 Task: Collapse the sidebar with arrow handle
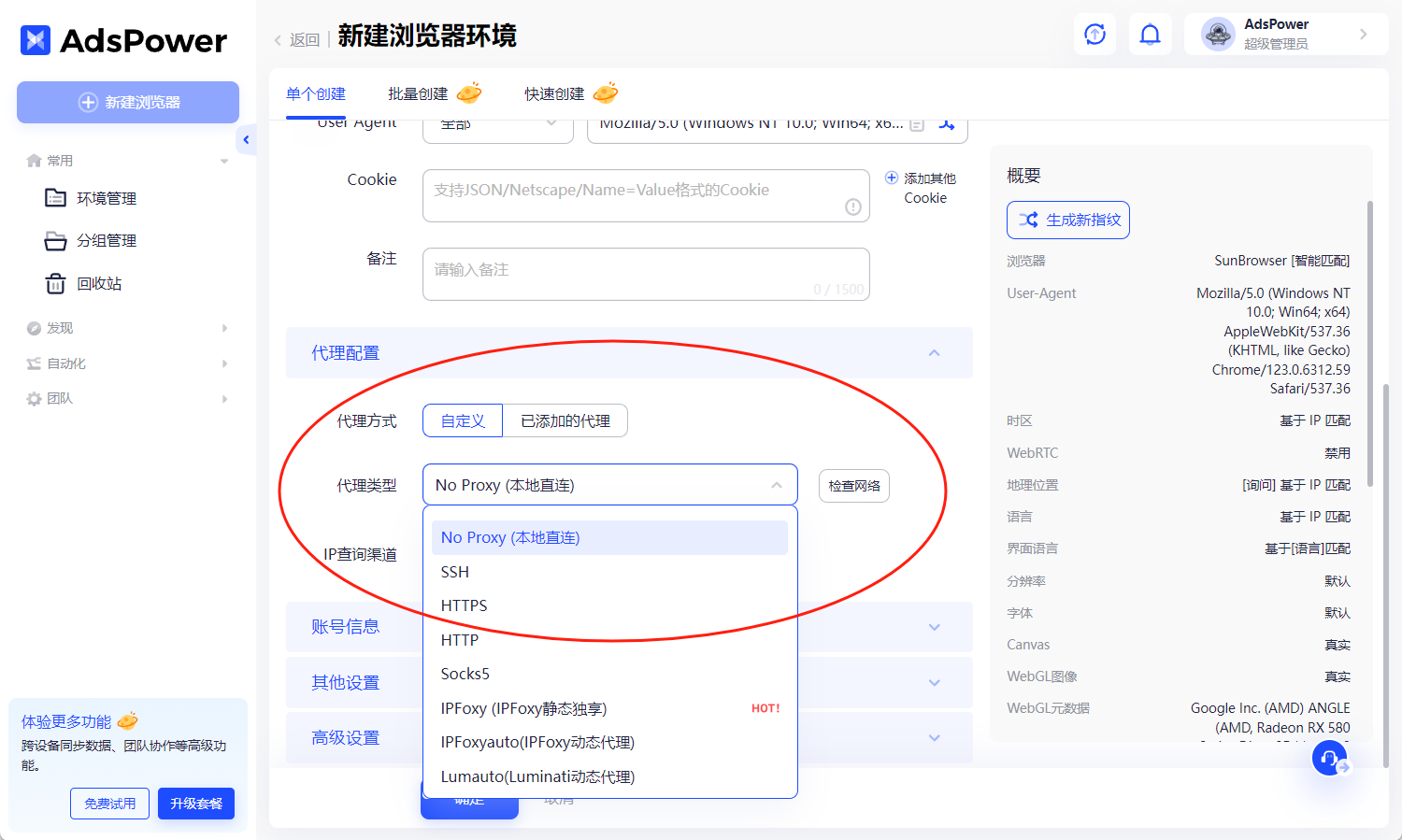pyautogui.click(x=246, y=140)
